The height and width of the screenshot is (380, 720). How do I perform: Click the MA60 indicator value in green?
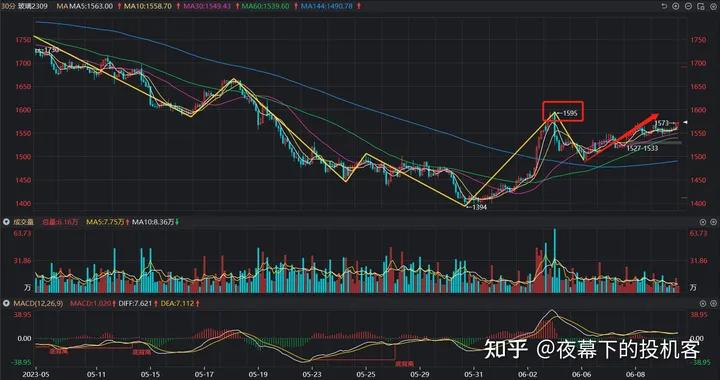tap(266, 6)
